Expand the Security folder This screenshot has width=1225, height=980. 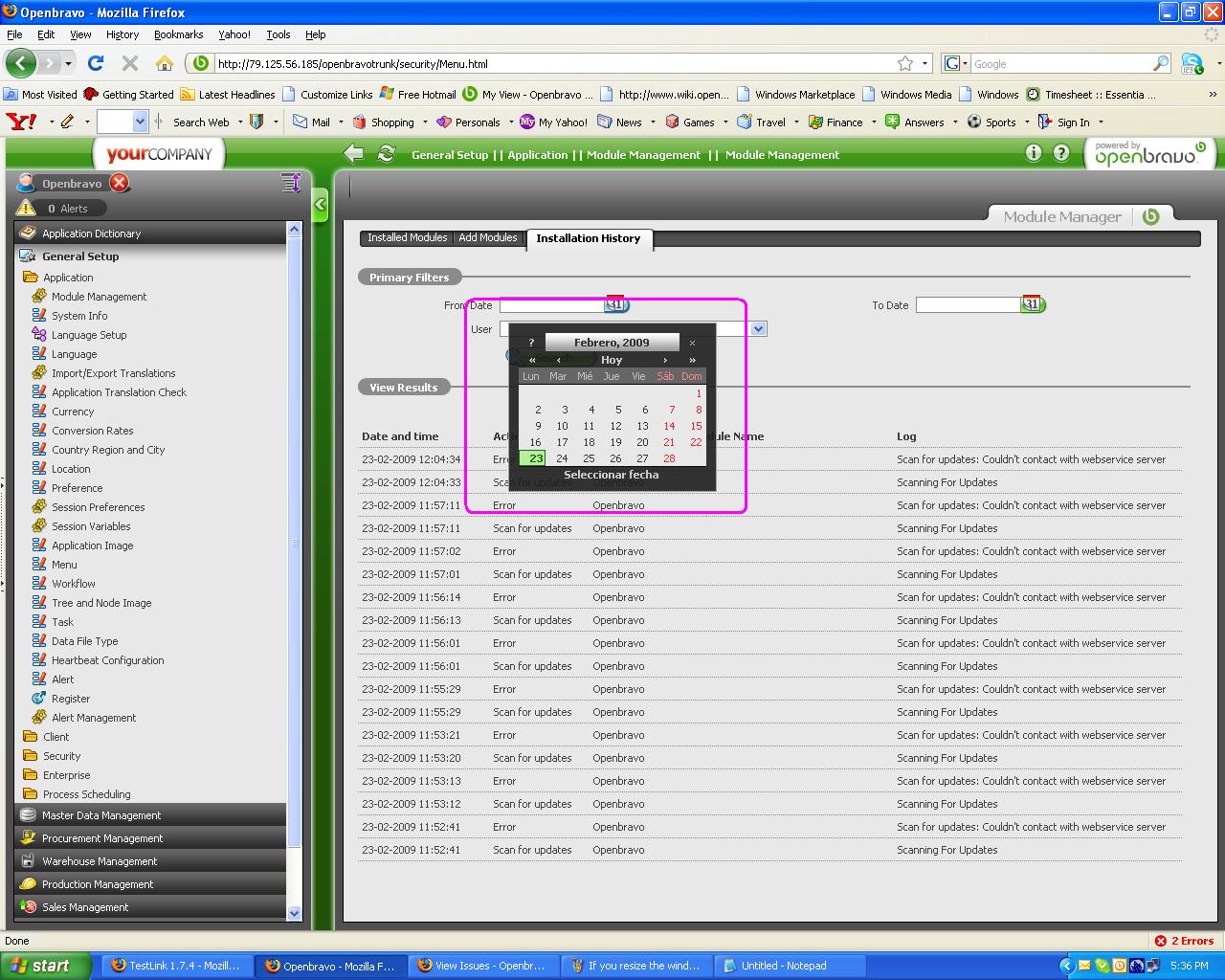coord(61,756)
